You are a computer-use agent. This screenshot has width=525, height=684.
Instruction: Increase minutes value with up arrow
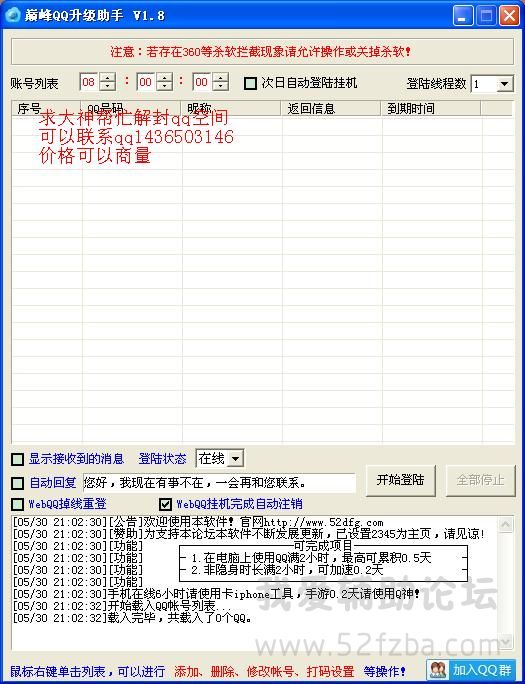click(164, 78)
